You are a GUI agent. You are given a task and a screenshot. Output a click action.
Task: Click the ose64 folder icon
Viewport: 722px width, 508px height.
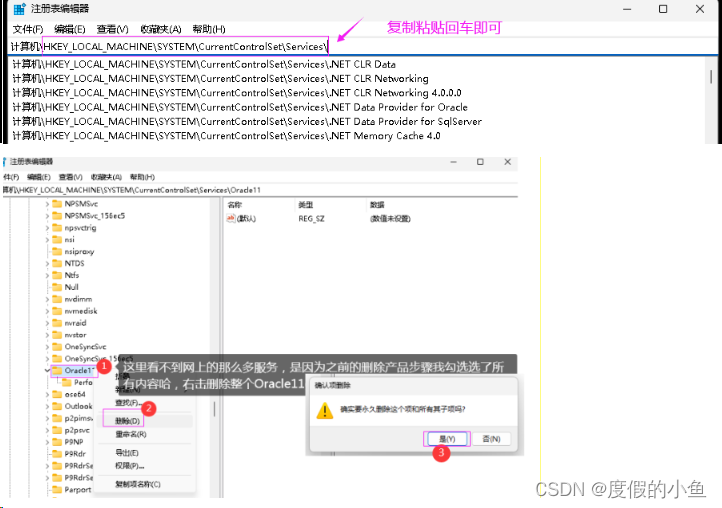pos(57,394)
